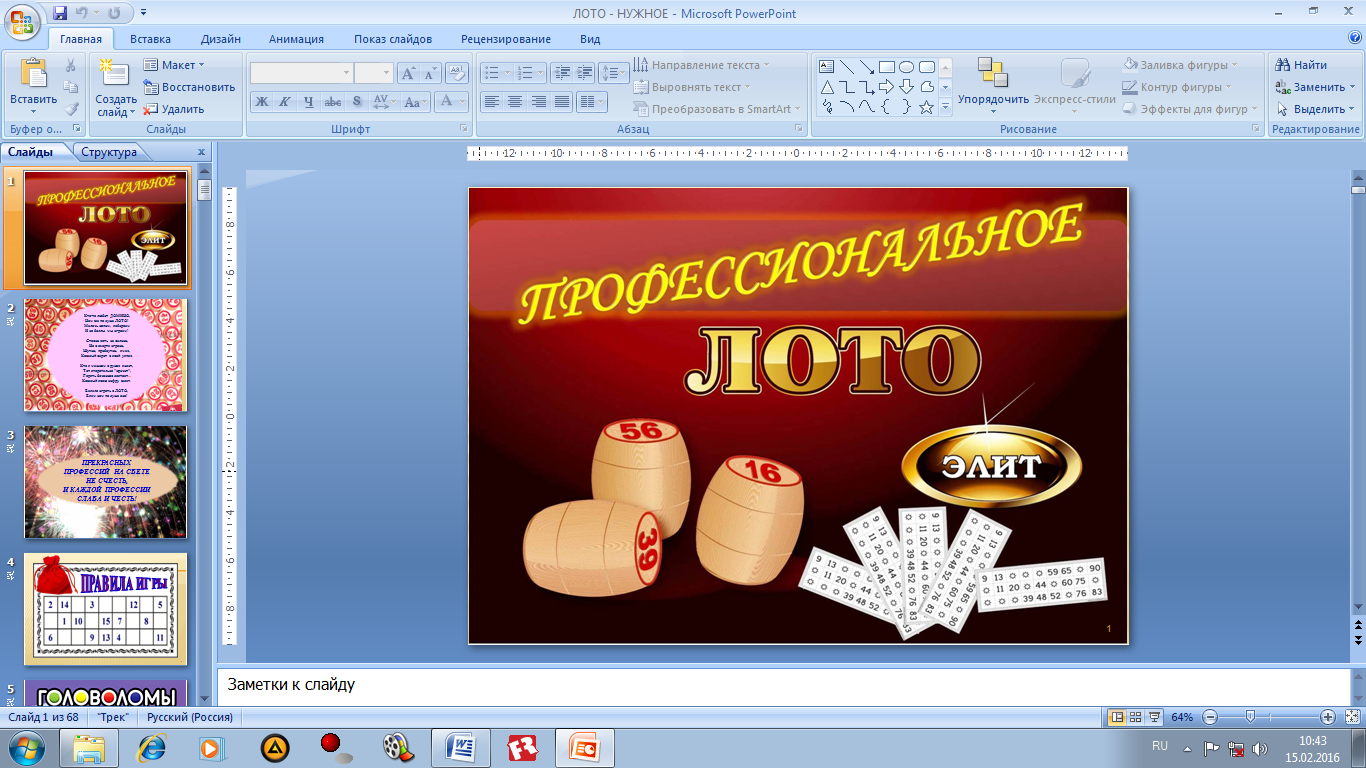Switch to slide sorter view in status bar
Viewport: 1366px width, 768px height.
click(1135, 717)
